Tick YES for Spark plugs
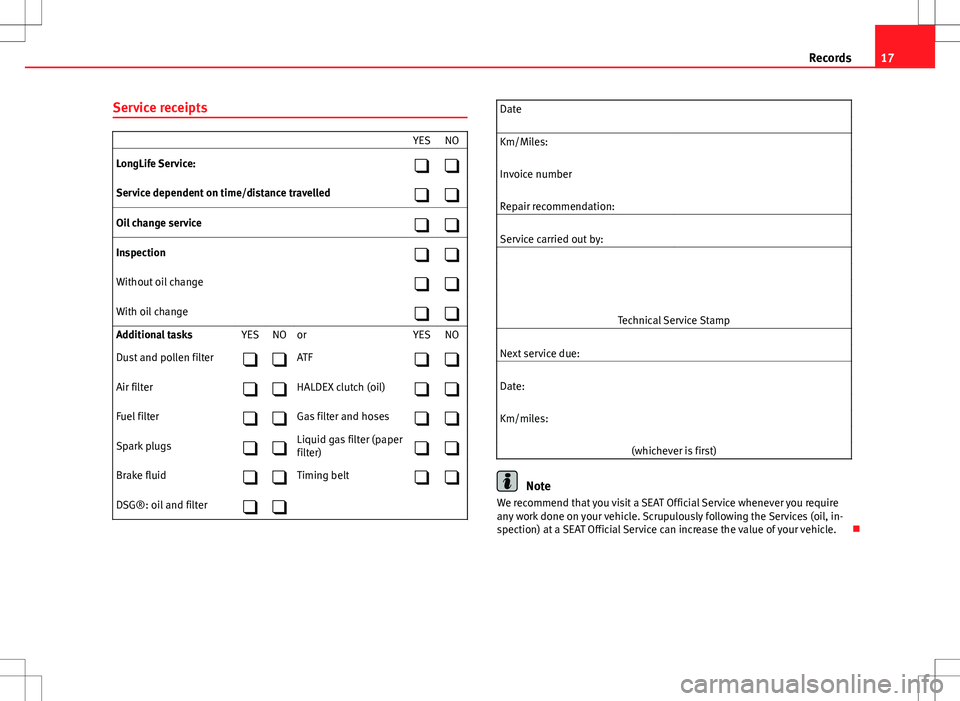The width and height of the screenshot is (960, 701). [x=250, y=449]
